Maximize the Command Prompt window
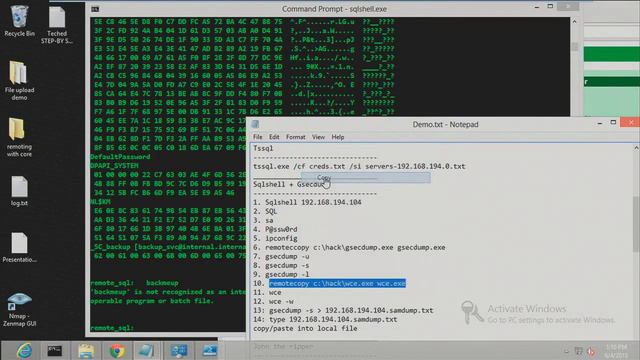The height and width of the screenshot is (360, 640). (550, 7)
